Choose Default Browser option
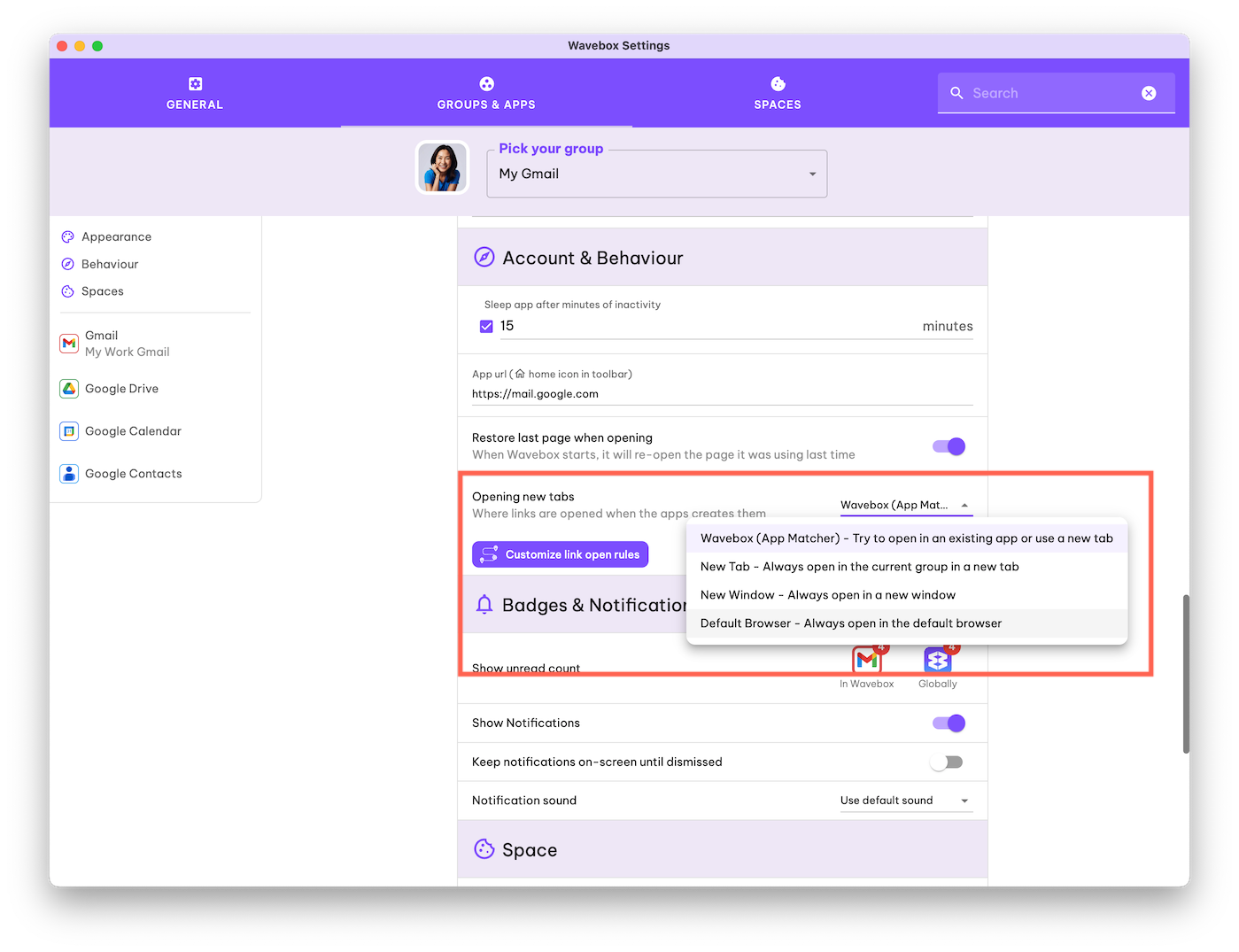This screenshot has height=952, width=1239. [x=907, y=623]
